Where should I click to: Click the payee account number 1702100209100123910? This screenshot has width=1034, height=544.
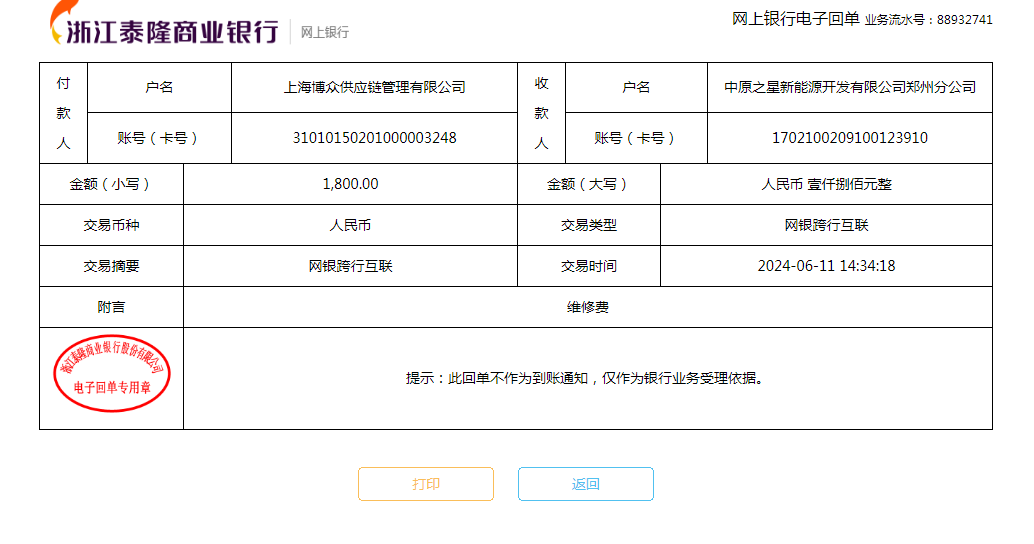[x=850, y=138]
